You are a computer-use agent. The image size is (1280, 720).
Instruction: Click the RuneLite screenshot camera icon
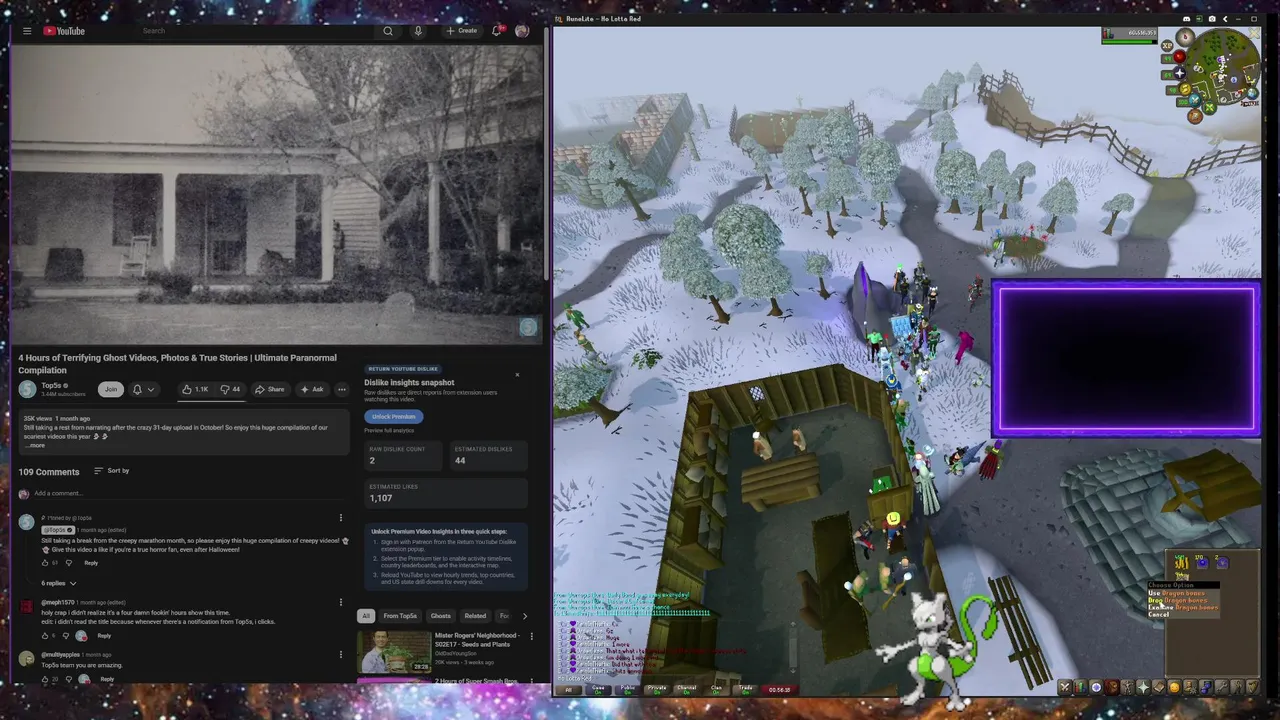(1212, 19)
